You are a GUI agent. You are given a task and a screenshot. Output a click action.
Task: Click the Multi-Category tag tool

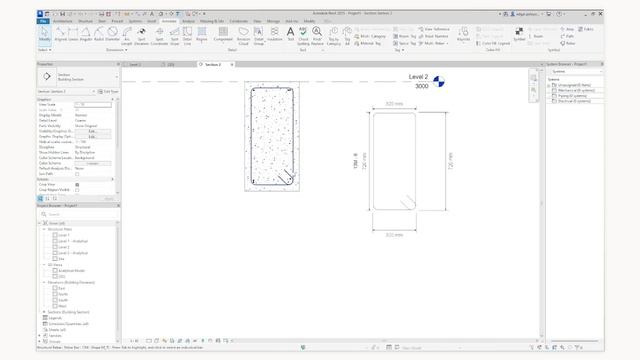(x=370, y=36)
